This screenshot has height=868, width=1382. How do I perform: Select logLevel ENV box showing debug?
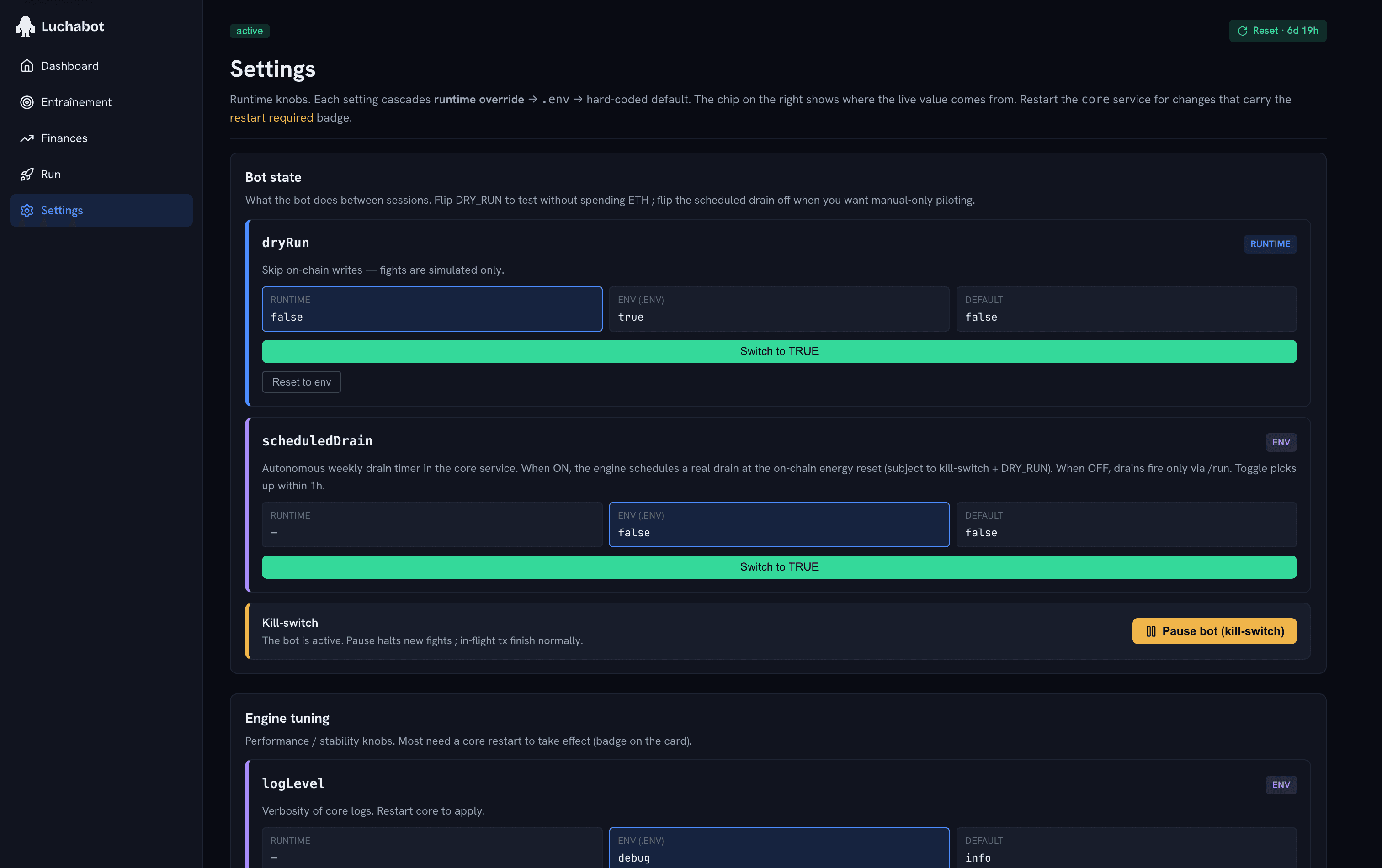click(779, 848)
